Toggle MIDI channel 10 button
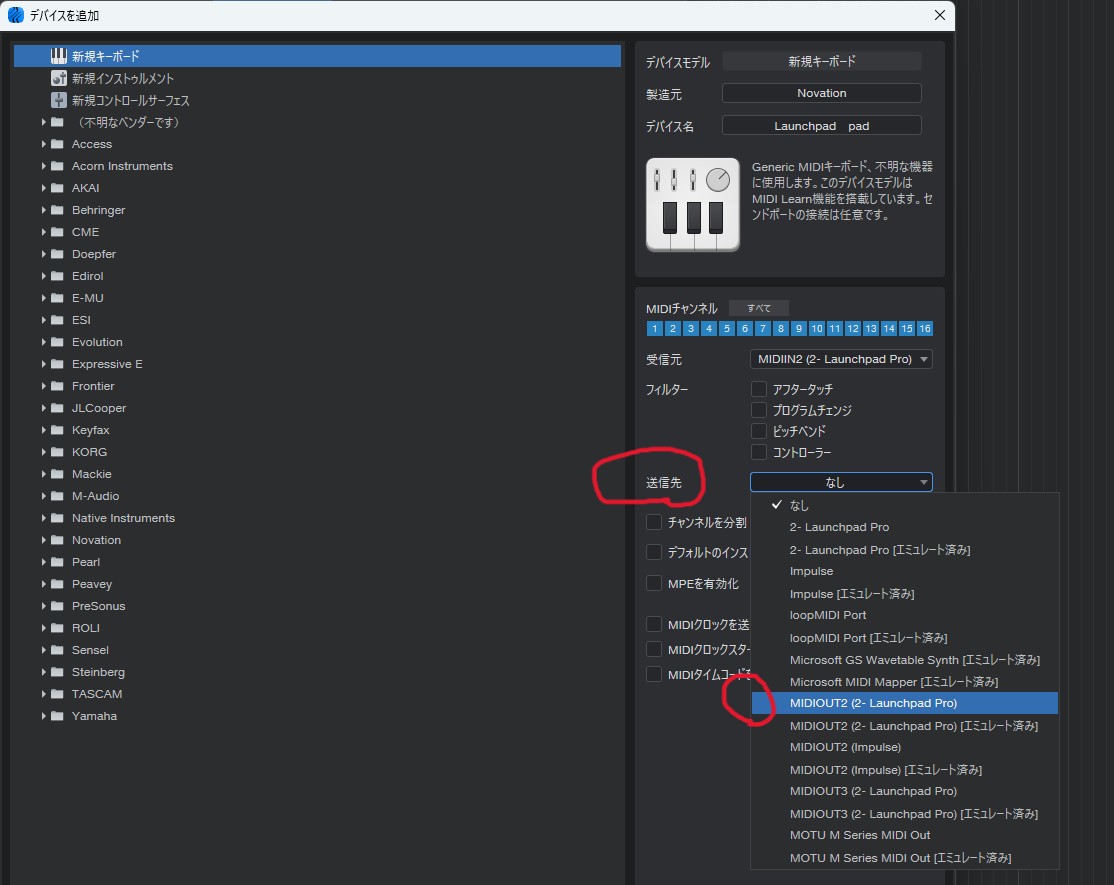This screenshot has width=1114, height=885. [816, 329]
